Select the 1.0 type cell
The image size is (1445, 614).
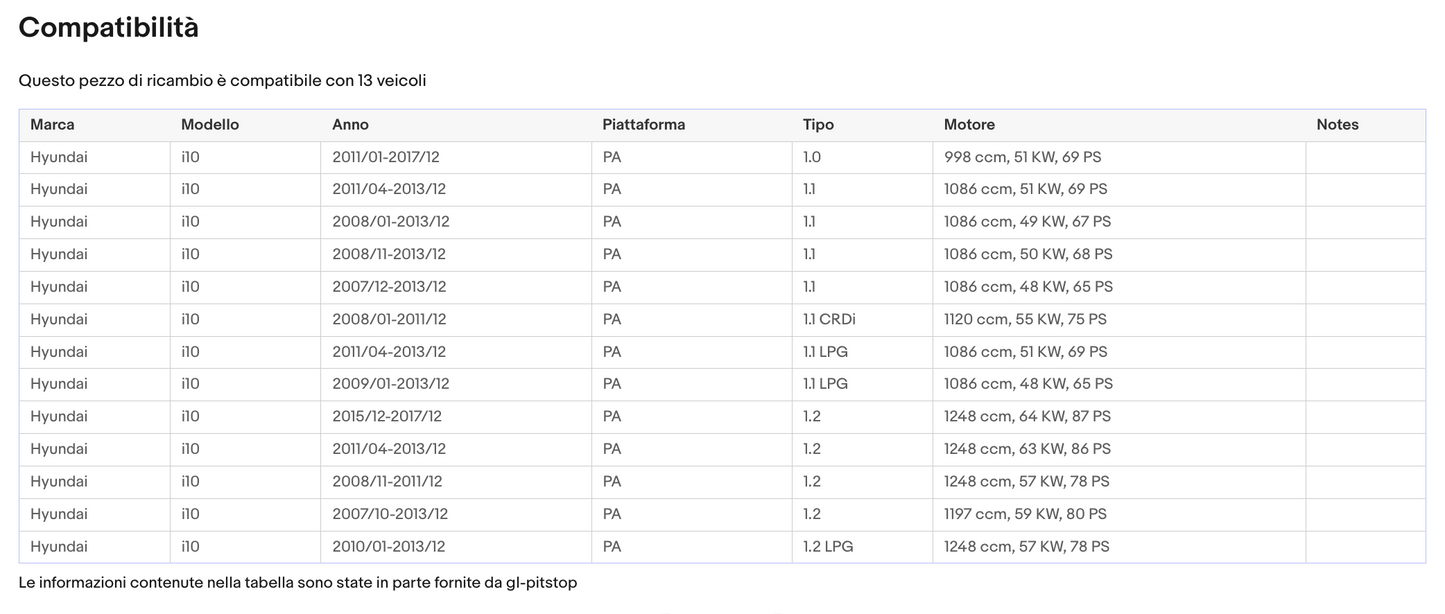tap(811, 157)
